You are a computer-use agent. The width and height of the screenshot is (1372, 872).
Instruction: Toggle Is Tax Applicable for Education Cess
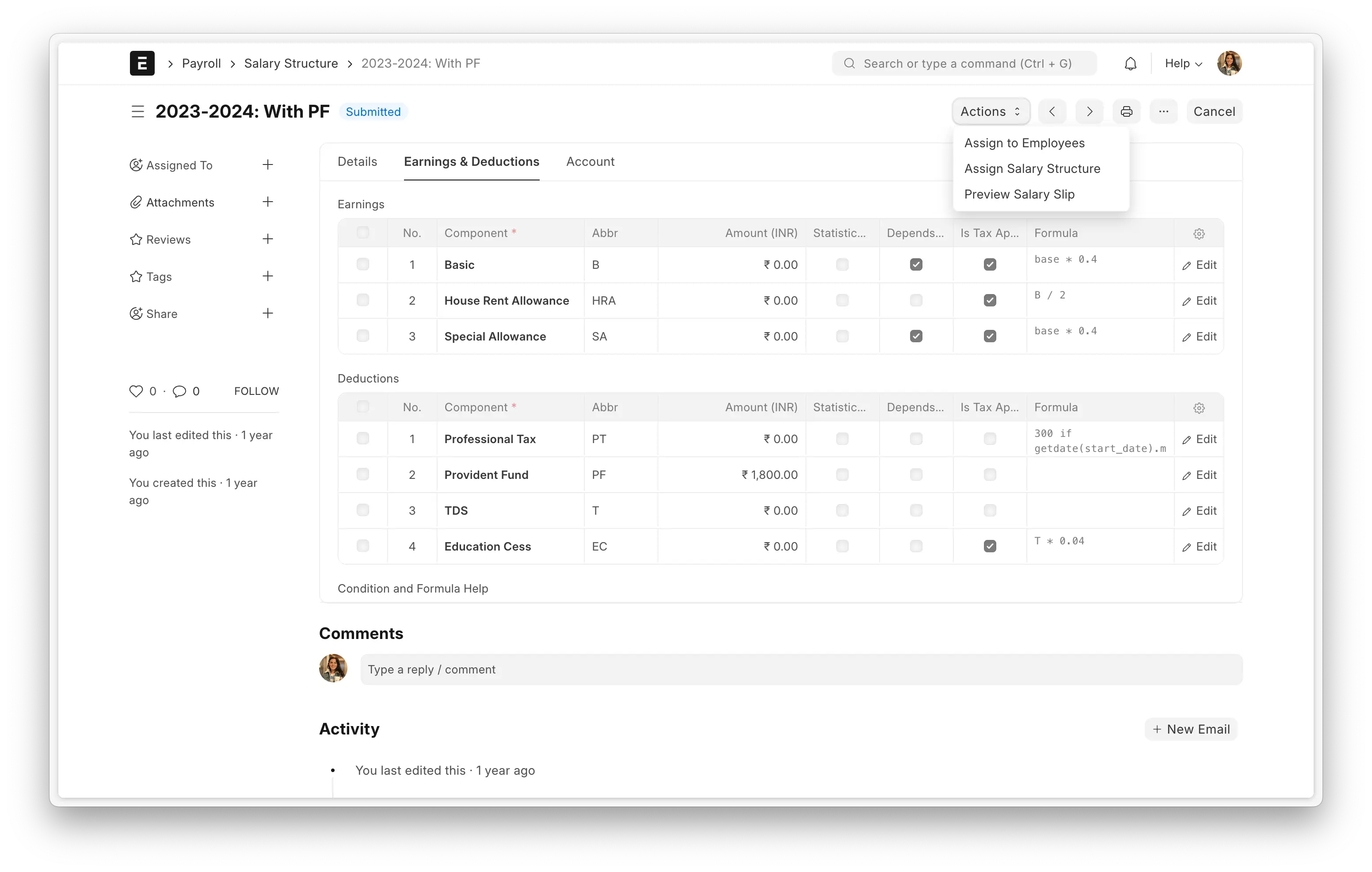(x=990, y=546)
